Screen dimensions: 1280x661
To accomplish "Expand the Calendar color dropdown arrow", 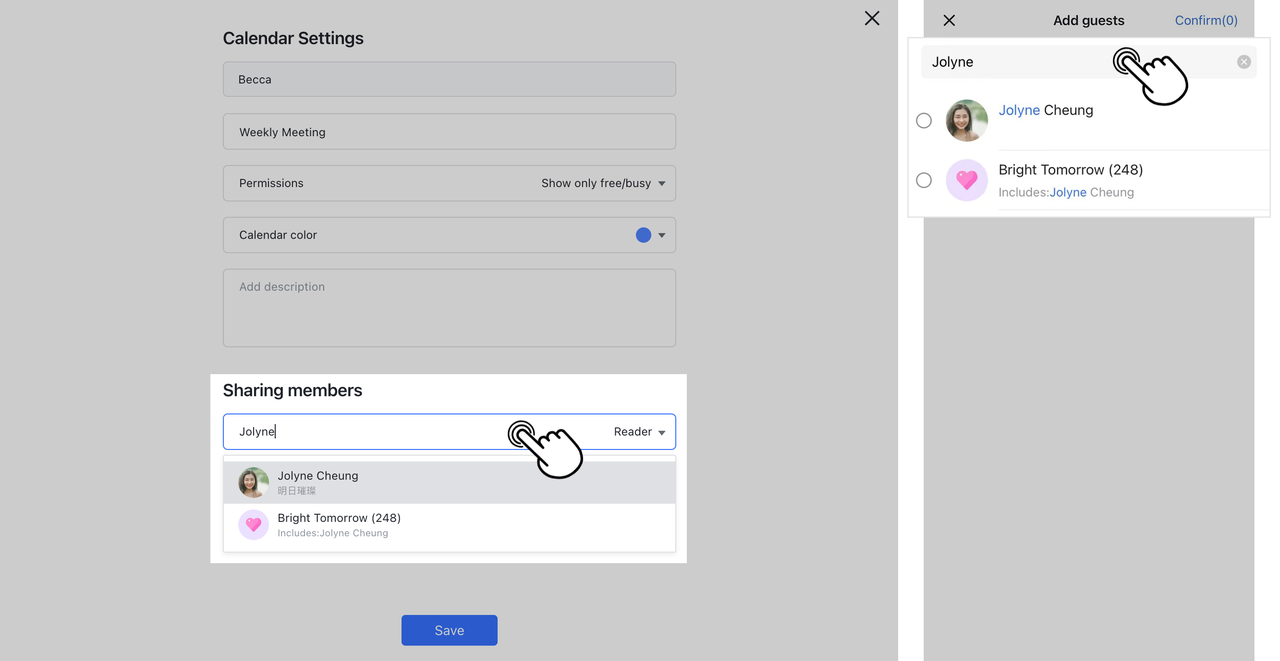I will [x=662, y=236].
